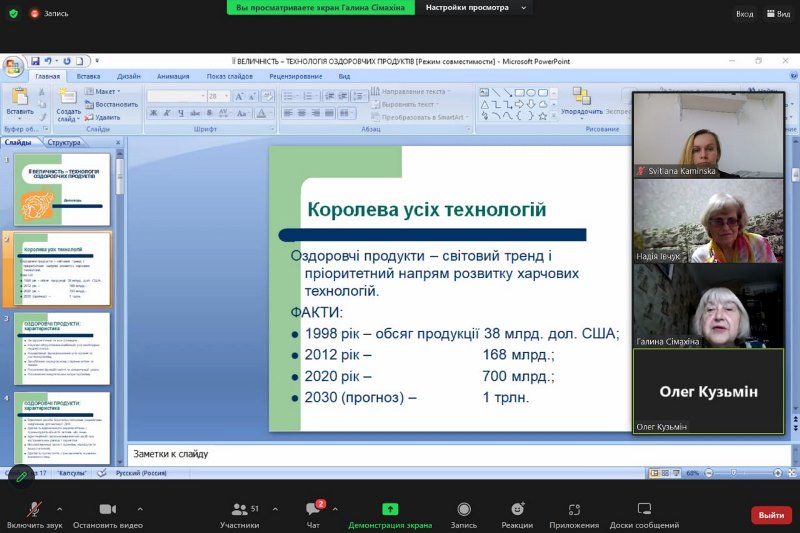Start recording with the Запись button
The width and height of the screenshot is (800, 533).
pyautogui.click(x=464, y=510)
